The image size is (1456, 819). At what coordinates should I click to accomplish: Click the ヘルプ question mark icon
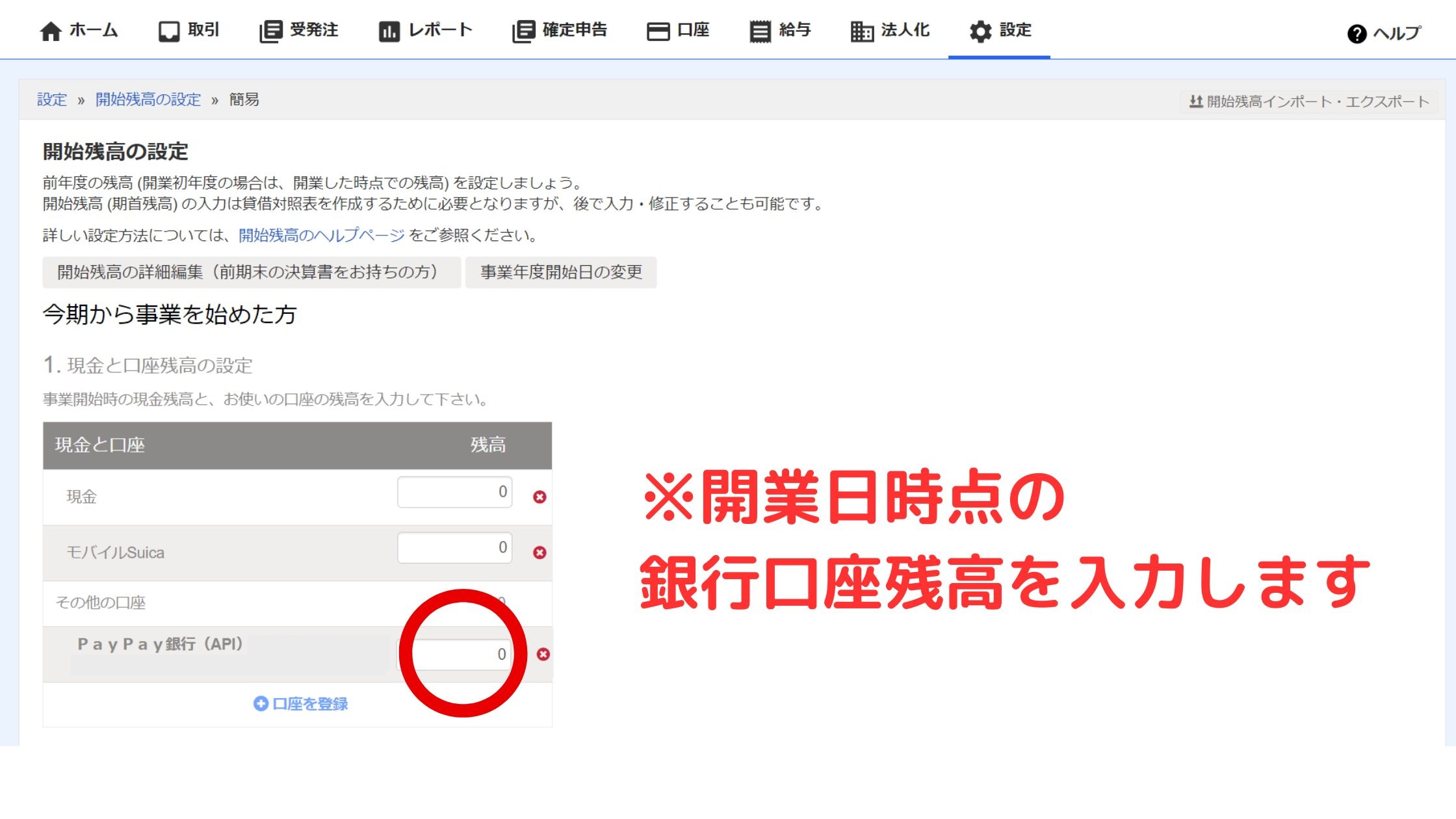tap(1357, 34)
